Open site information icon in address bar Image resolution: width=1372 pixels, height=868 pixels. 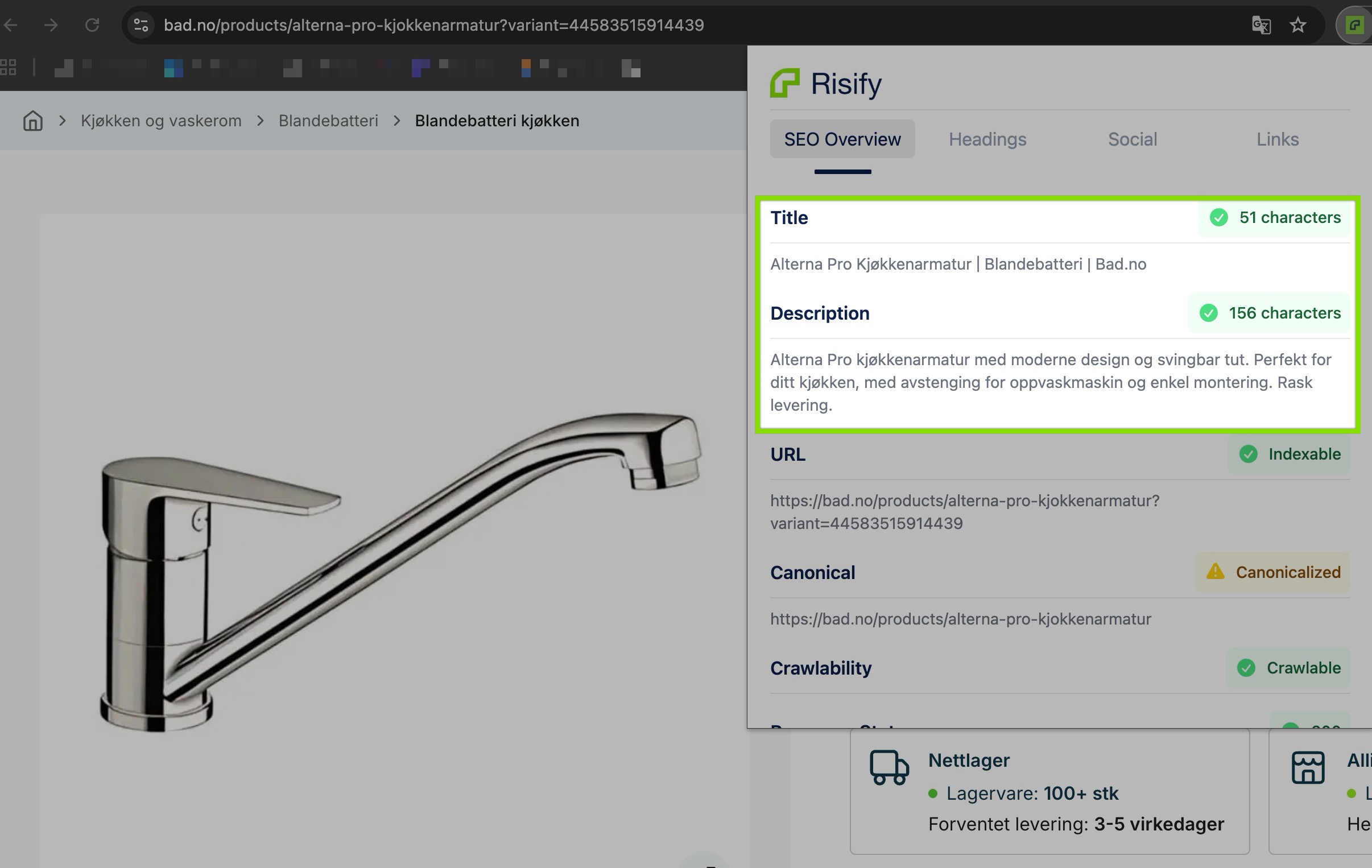pyautogui.click(x=140, y=25)
